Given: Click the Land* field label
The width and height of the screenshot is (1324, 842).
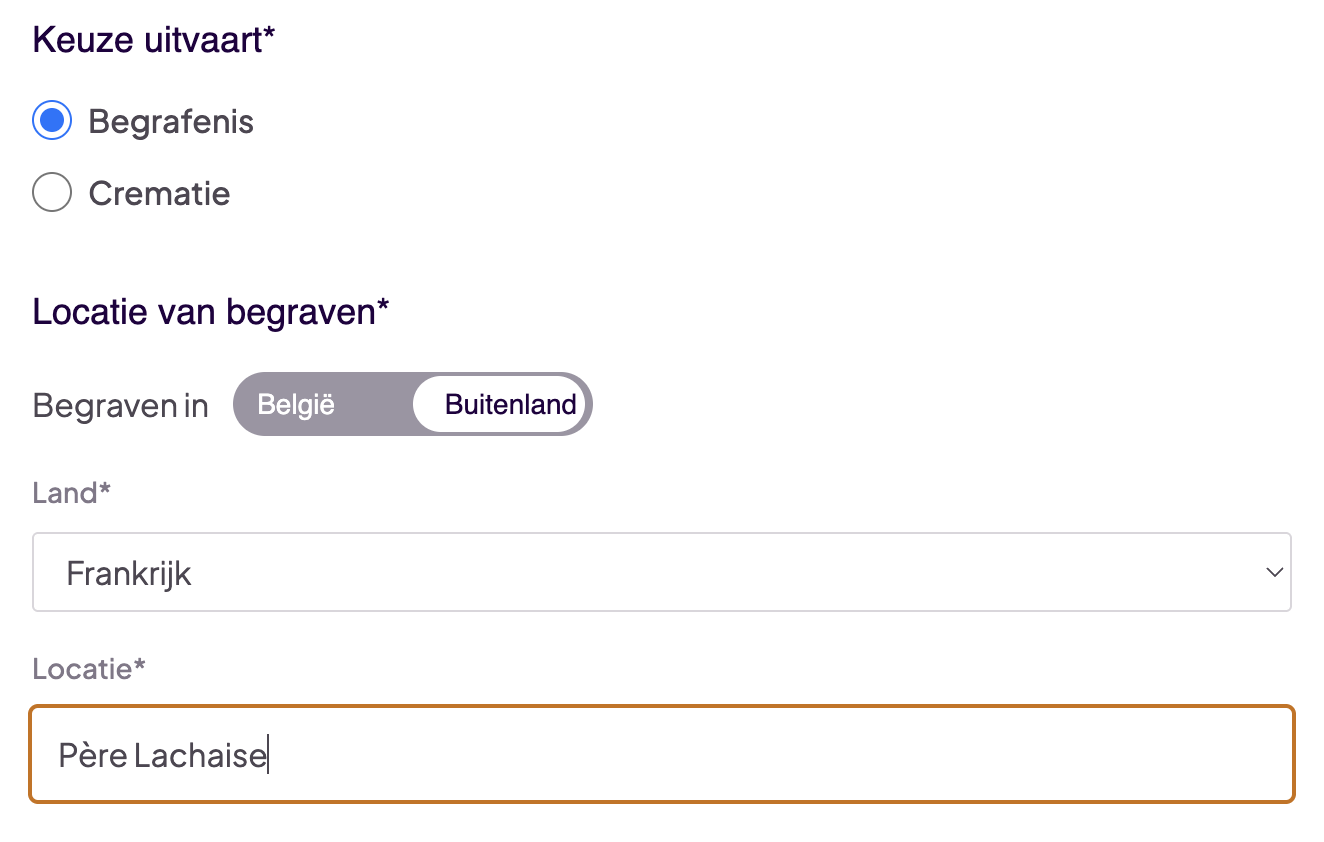Looking at the screenshot, I should 71,492.
